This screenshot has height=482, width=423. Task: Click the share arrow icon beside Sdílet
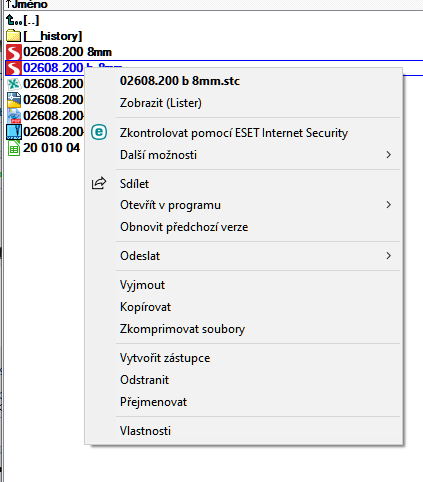point(99,183)
